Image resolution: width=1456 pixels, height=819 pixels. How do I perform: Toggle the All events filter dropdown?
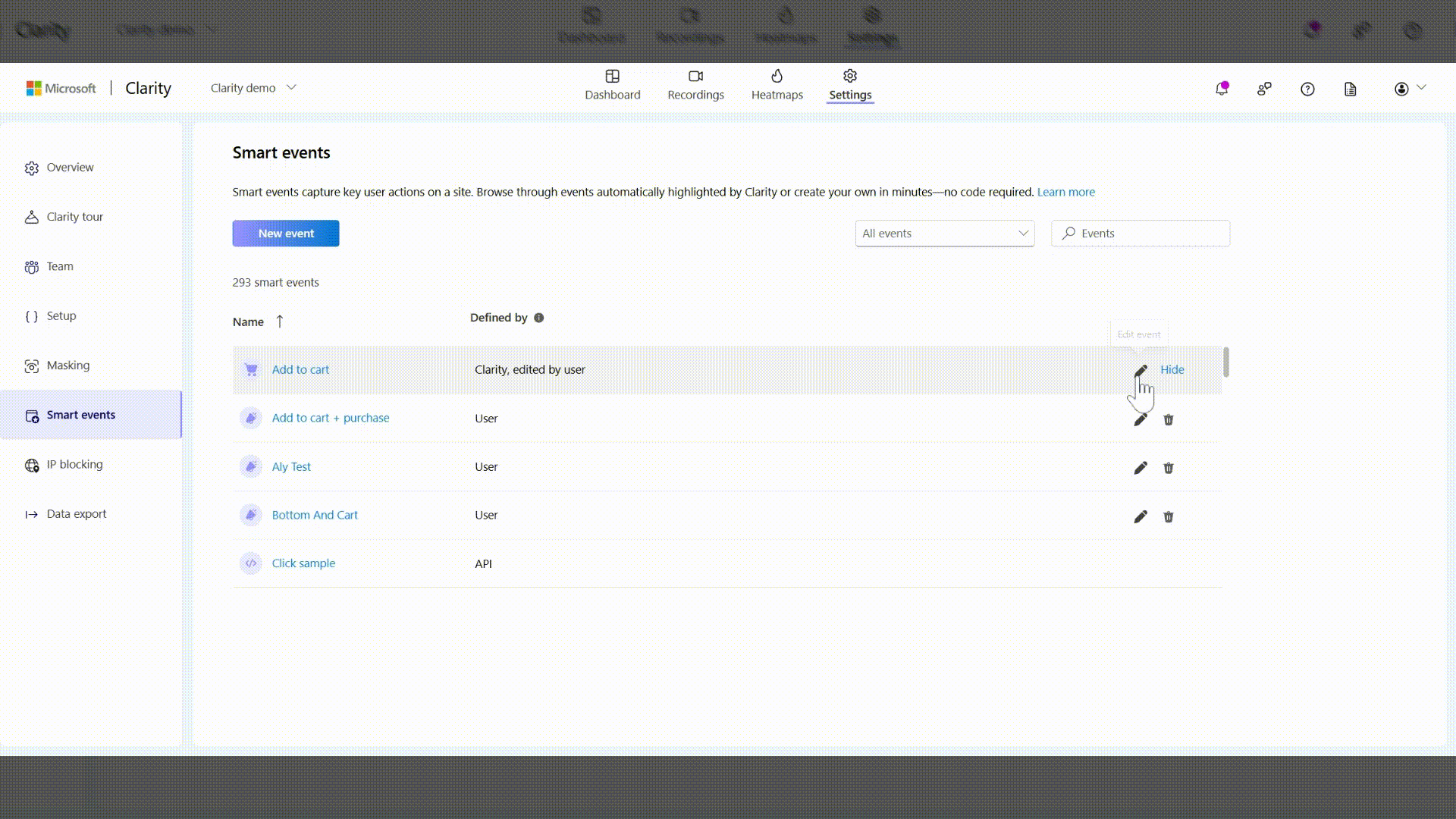(x=944, y=233)
